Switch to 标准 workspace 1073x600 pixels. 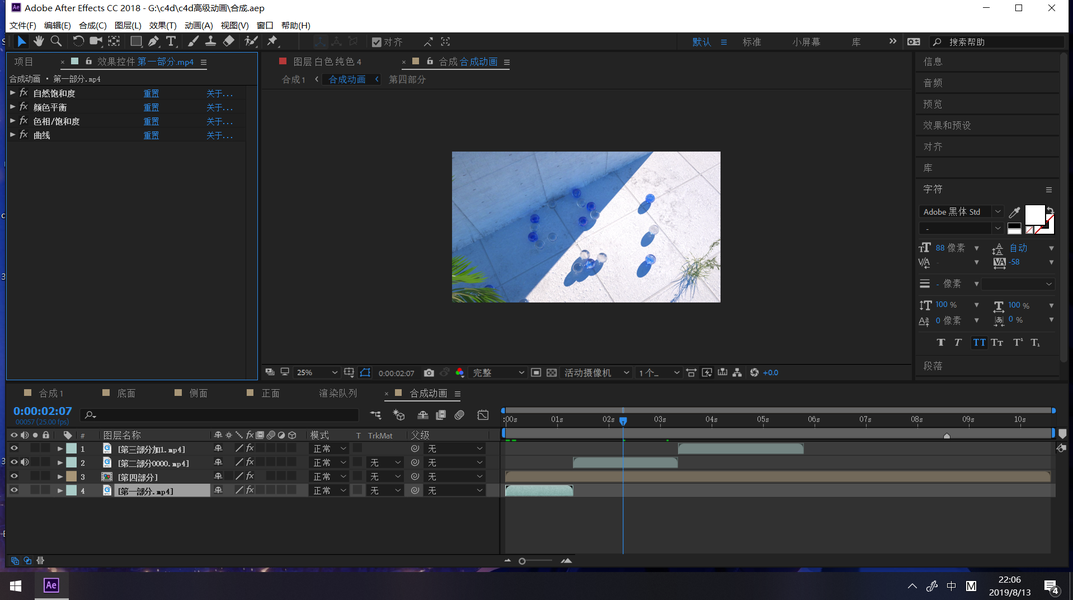(x=752, y=42)
